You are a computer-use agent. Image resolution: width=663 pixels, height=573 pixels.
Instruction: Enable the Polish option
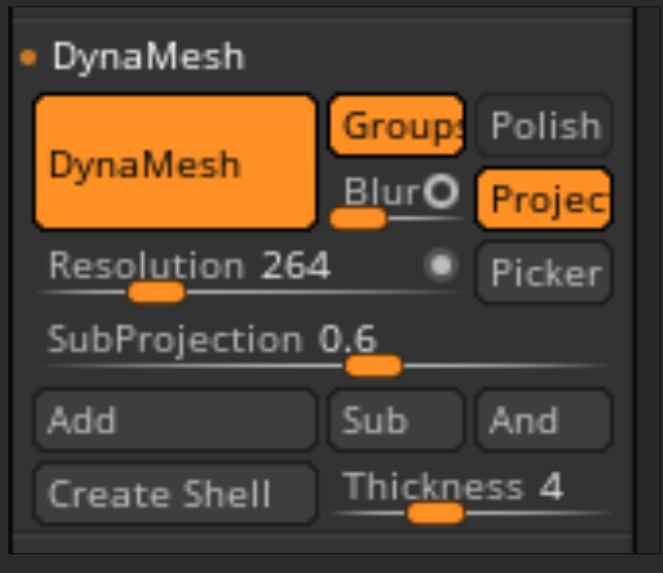click(544, 126)
